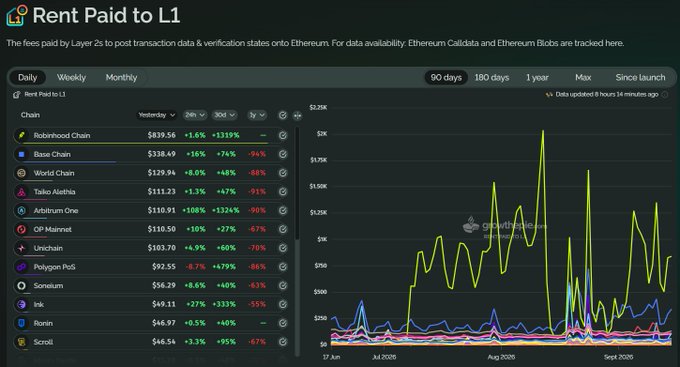
Task: Click the Soneium logo icon
Action: 21,285
